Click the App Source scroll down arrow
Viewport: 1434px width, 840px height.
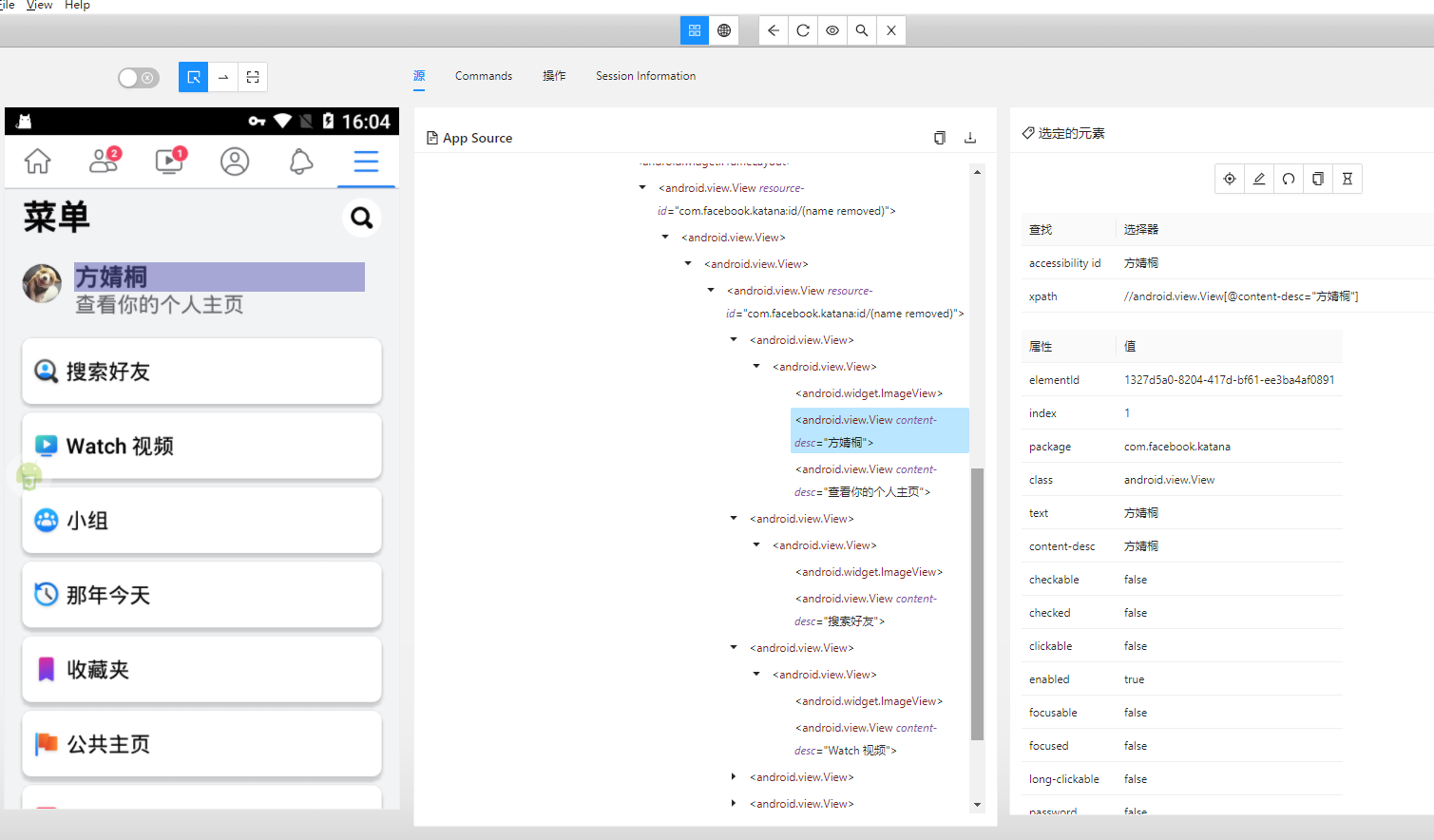(x=977, y=805)
